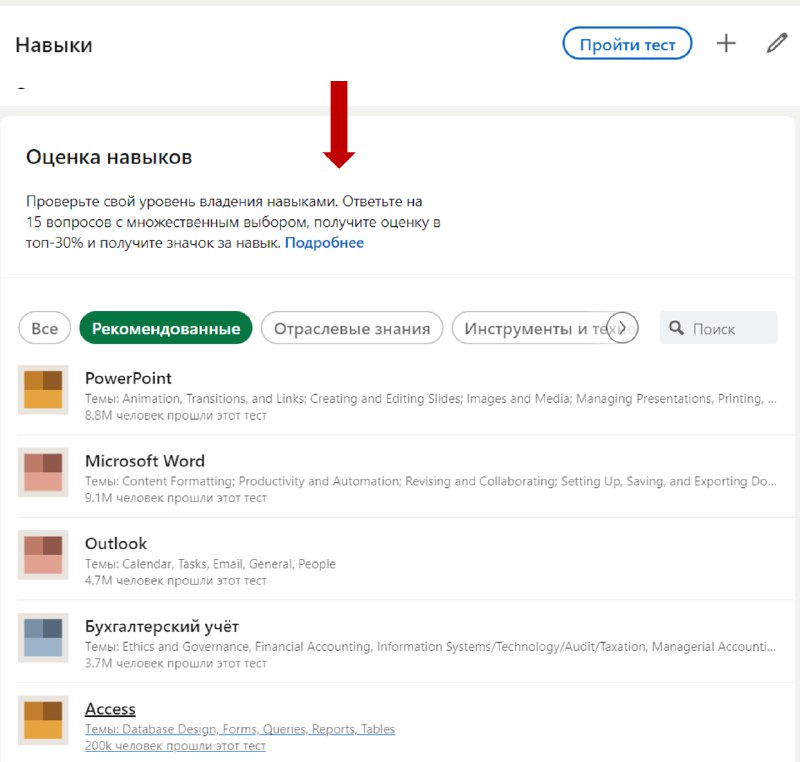Open the Access test thumbnail icon
Image resolution: width=800 pixels, height=762 pixels.
tap(43, 720)
